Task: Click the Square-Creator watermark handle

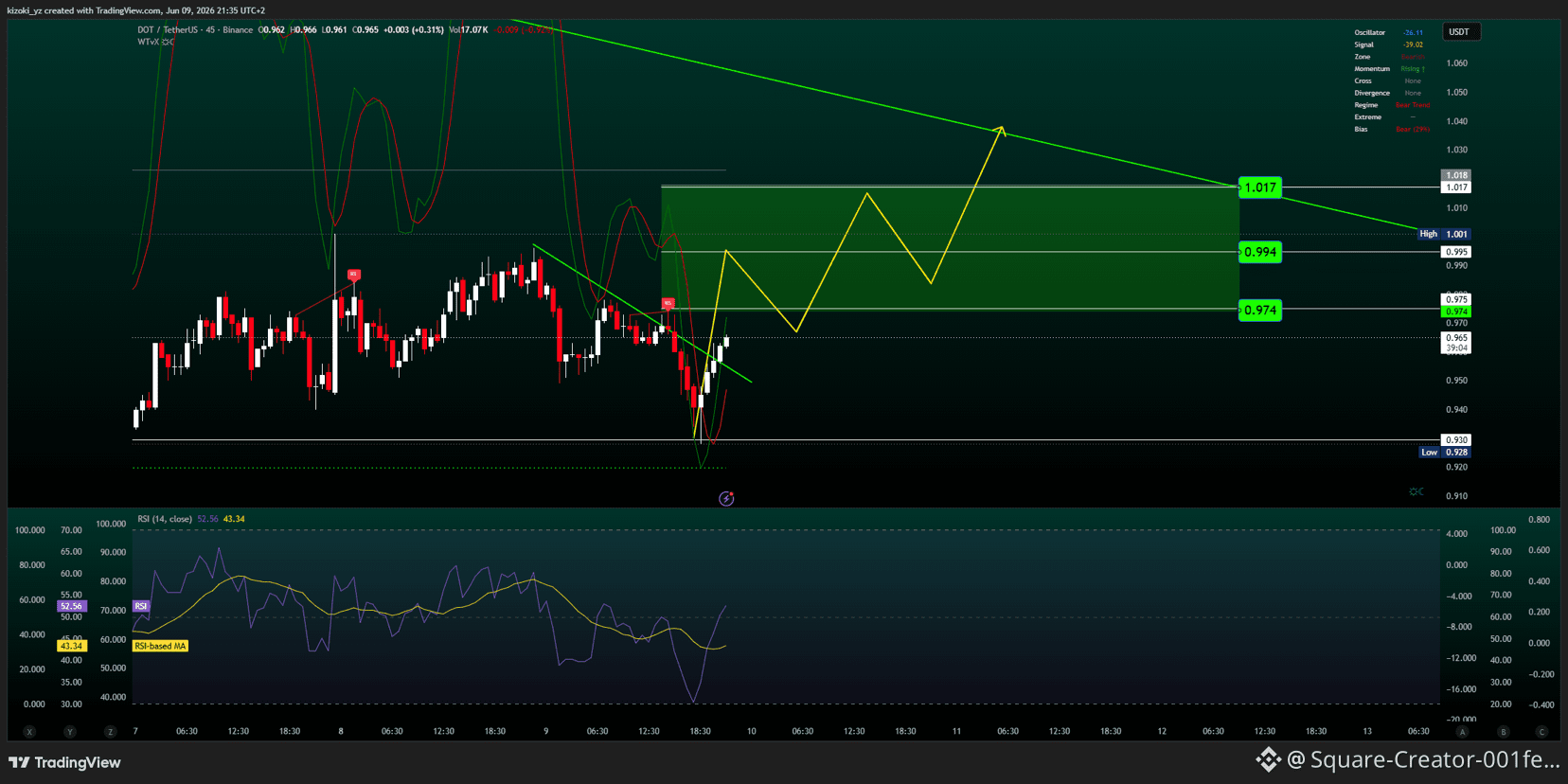Action: tap(1422, 759)
